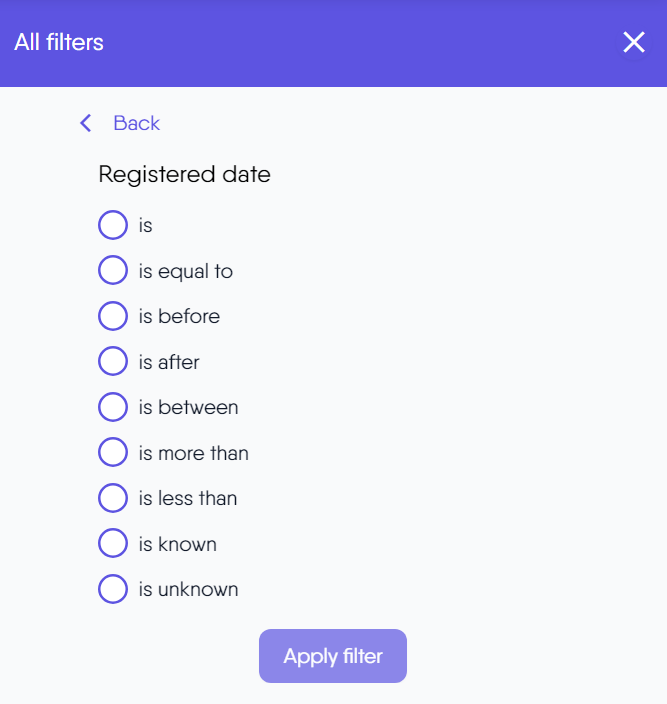Choose the 'is less than' radio circle

113,498
